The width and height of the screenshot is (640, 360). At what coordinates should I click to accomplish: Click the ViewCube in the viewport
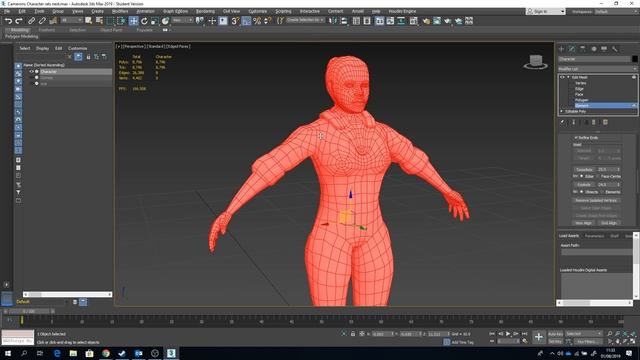click(x=536, y=62)
